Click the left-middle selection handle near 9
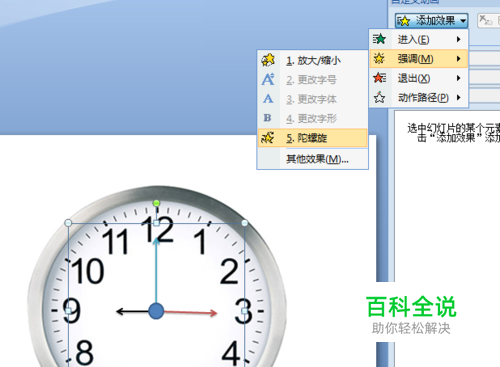This screenshot has height=367, width=500. [x=68, y=311]
